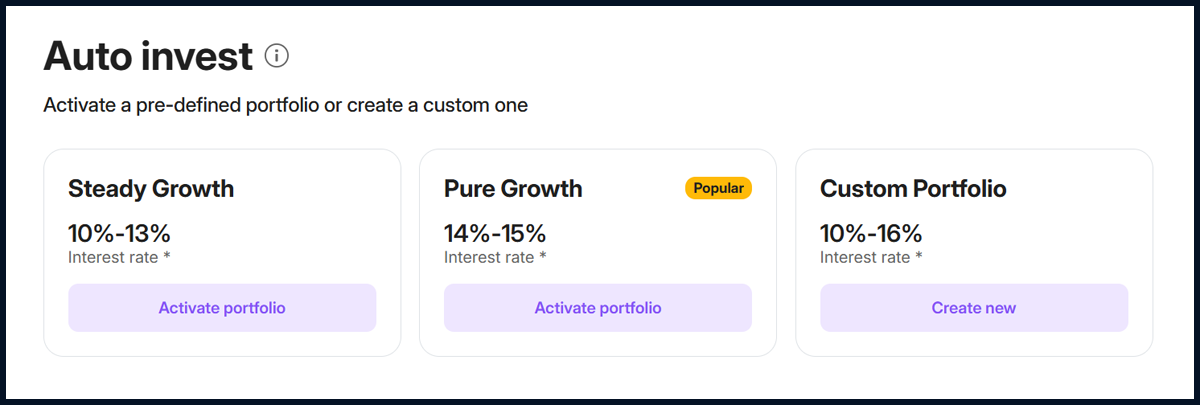Click the asterisk after Custom Portfolio interest rate
The width and height of the screenshot is (1200, 405).
919,256
